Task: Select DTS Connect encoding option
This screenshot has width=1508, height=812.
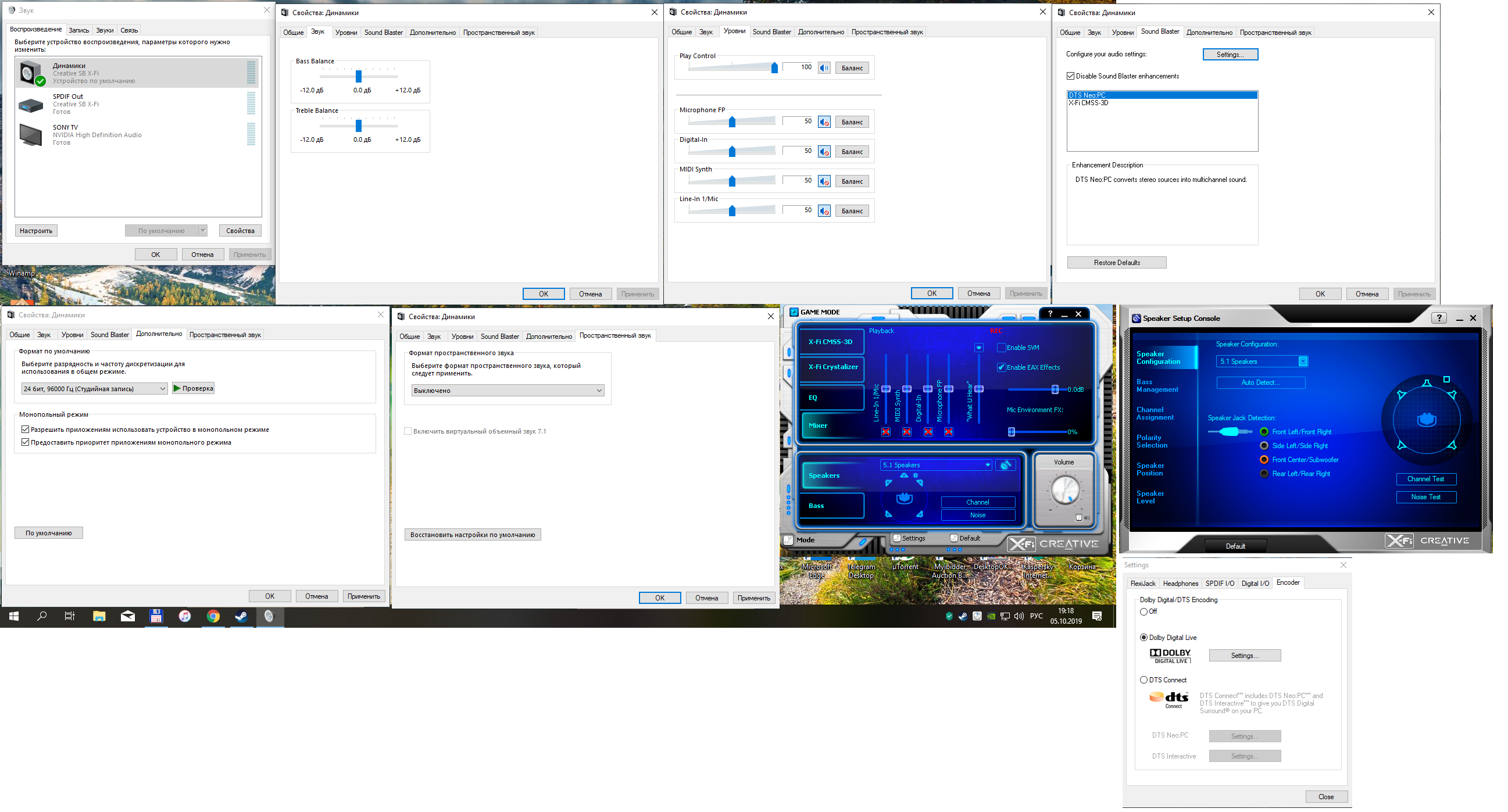Action: pos(1143,680)
